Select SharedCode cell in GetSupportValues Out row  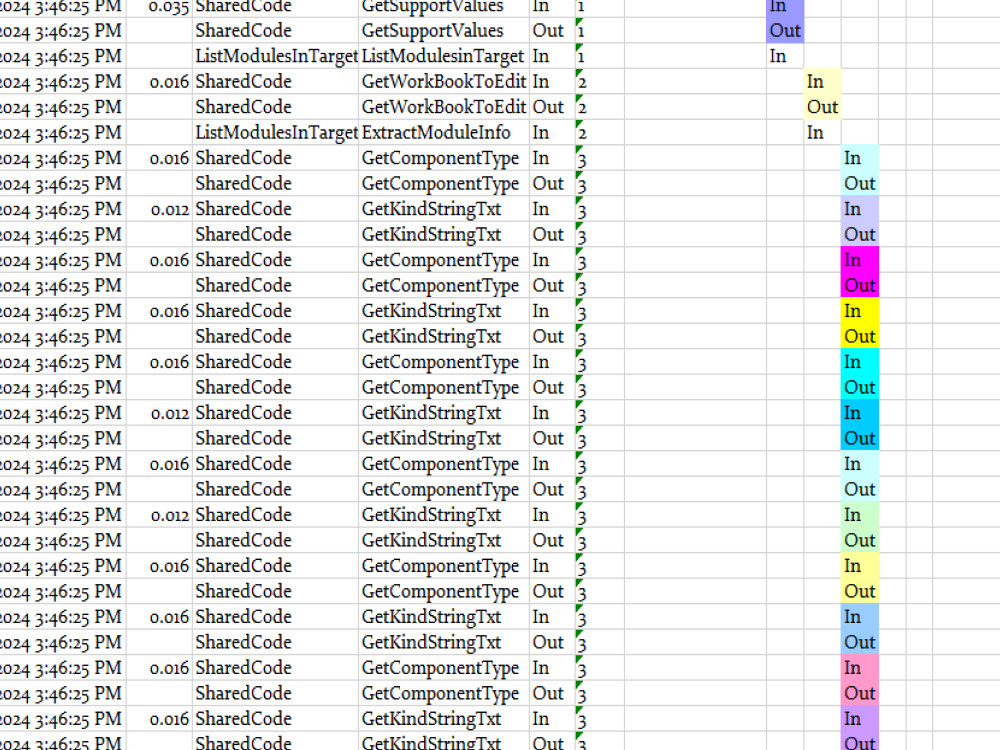click(276, 31)
